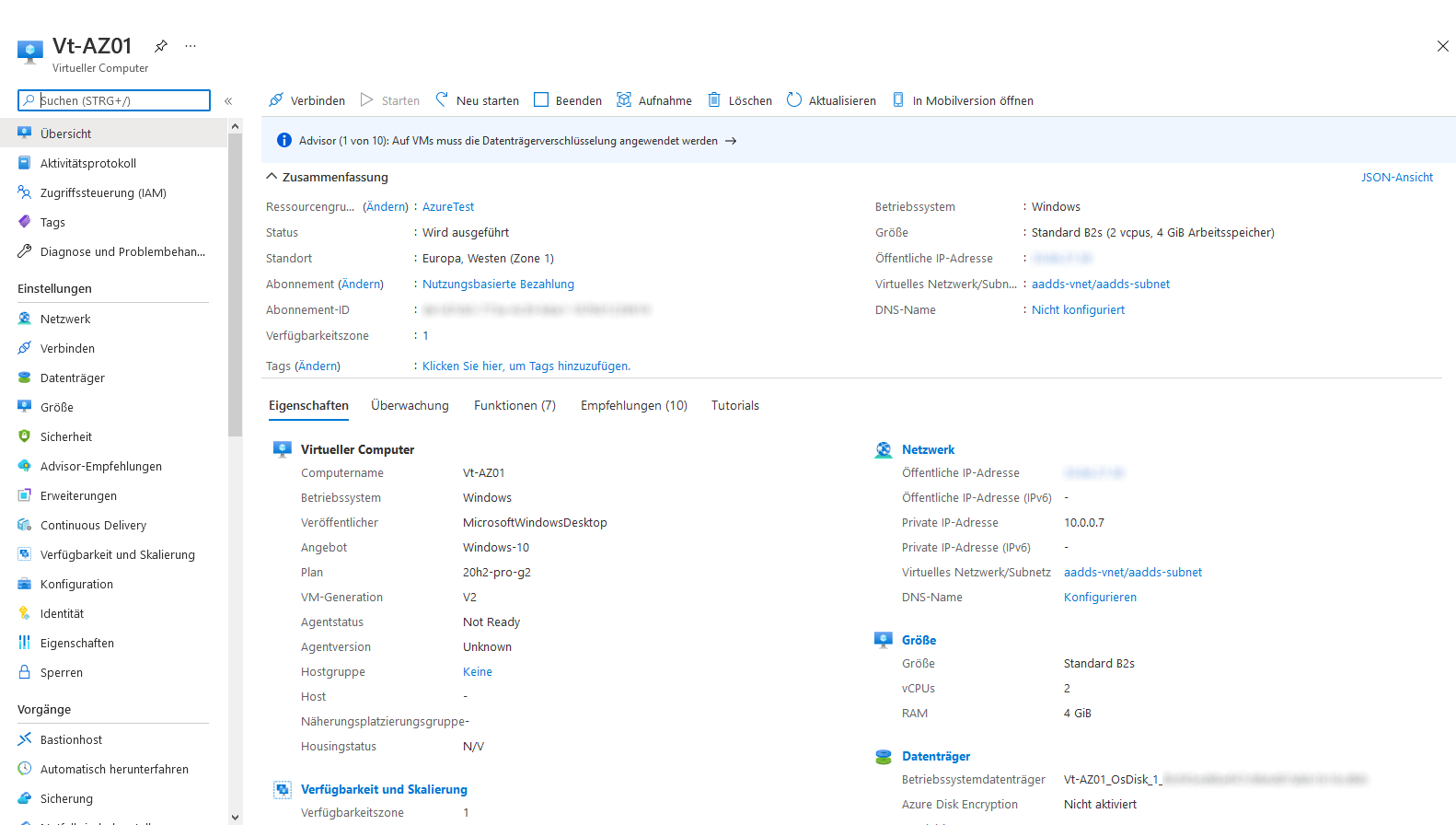1456x825 pixels.
Task: Open Datenträger in the sidebar
Action: [x=113, y=378]
